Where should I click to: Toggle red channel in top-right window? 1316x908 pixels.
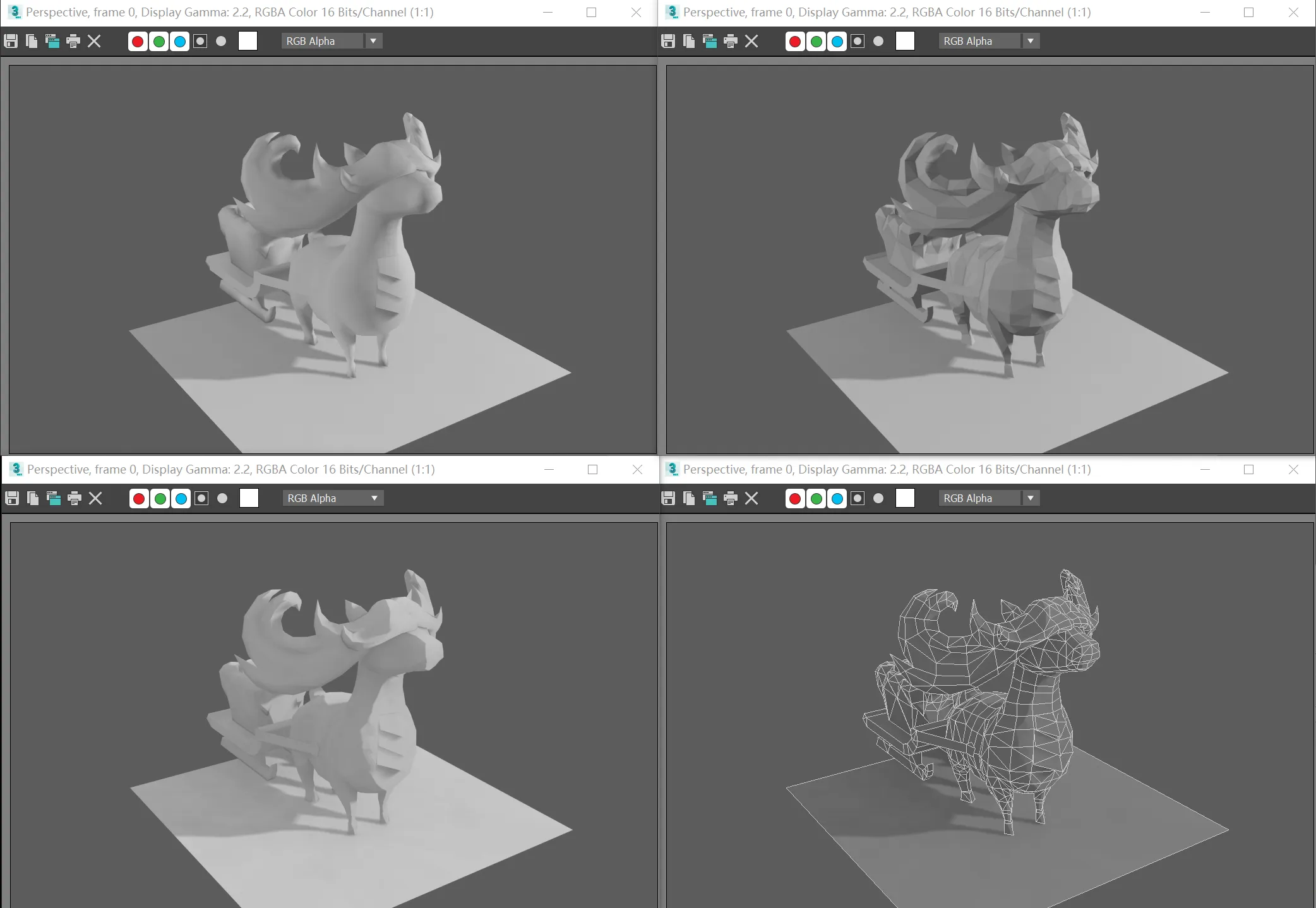[795, 41]
